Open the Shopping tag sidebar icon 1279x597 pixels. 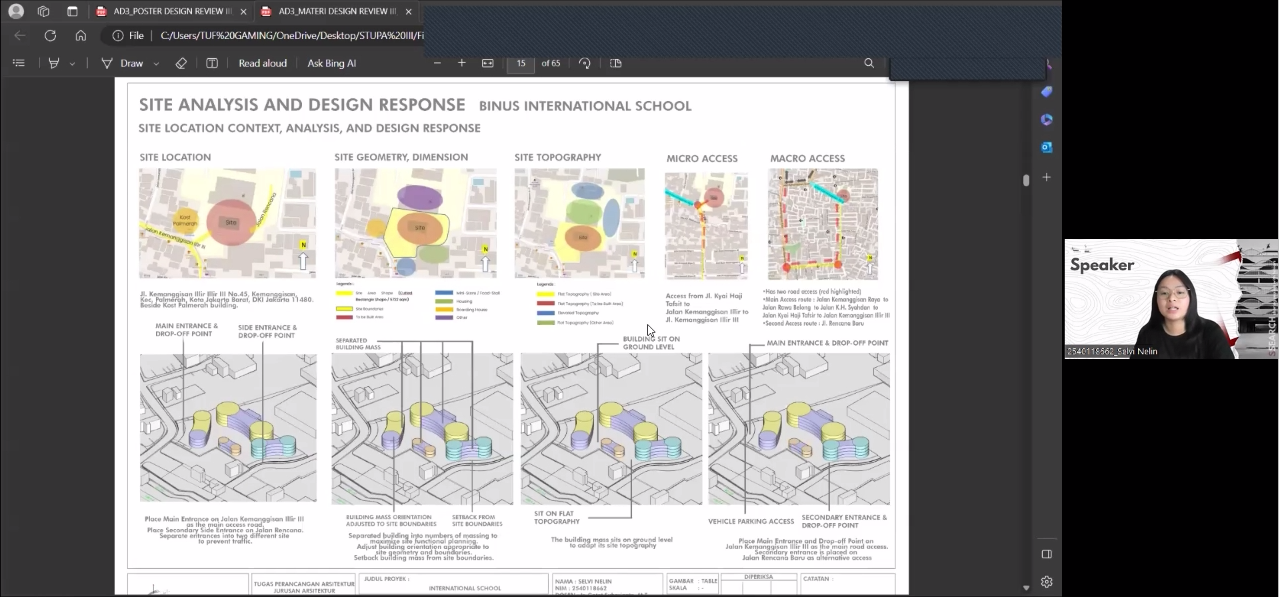coord(1047,91)
